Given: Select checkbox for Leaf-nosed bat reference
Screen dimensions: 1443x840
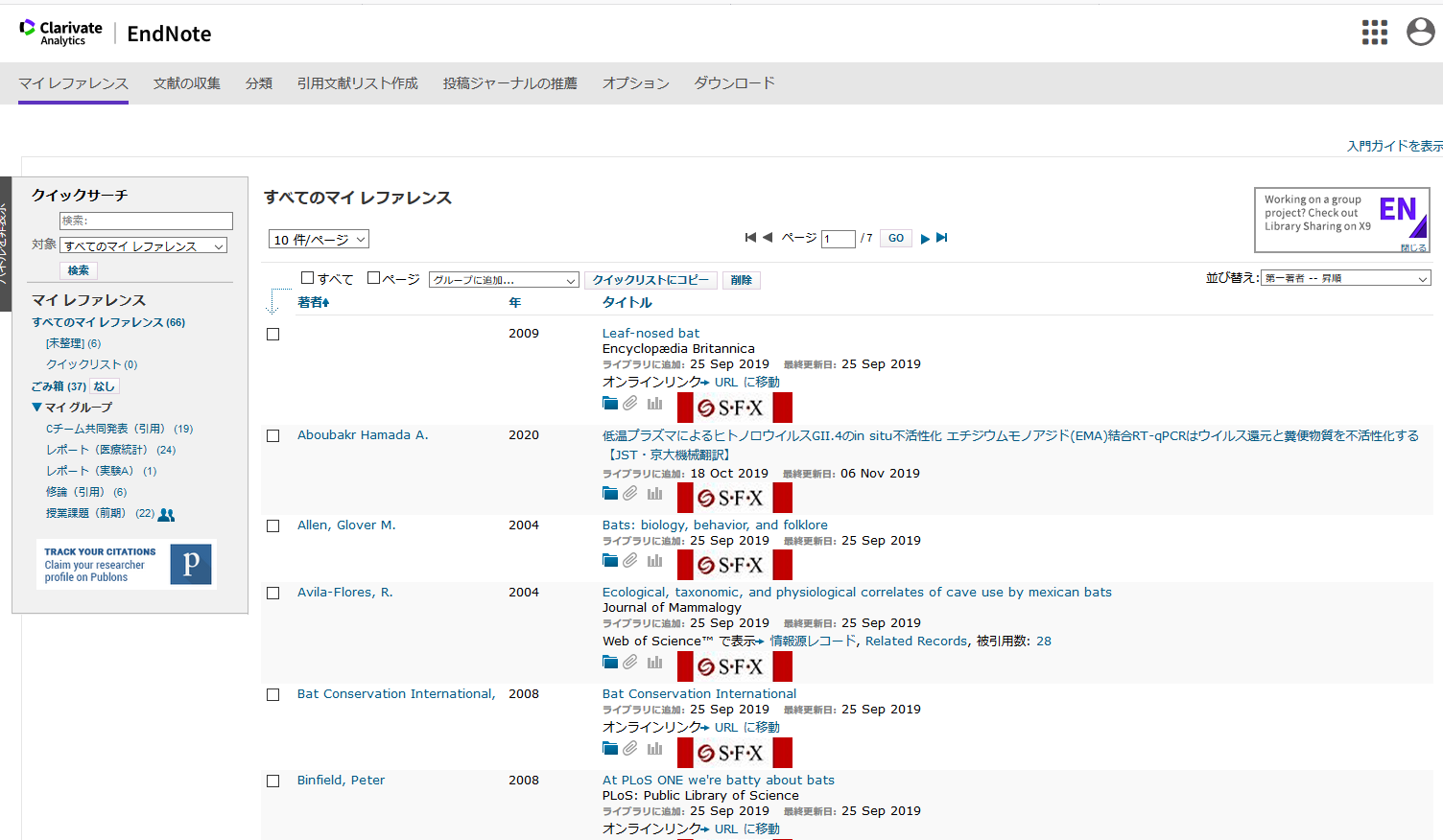Looking at the screenshot, I should 273,335.
